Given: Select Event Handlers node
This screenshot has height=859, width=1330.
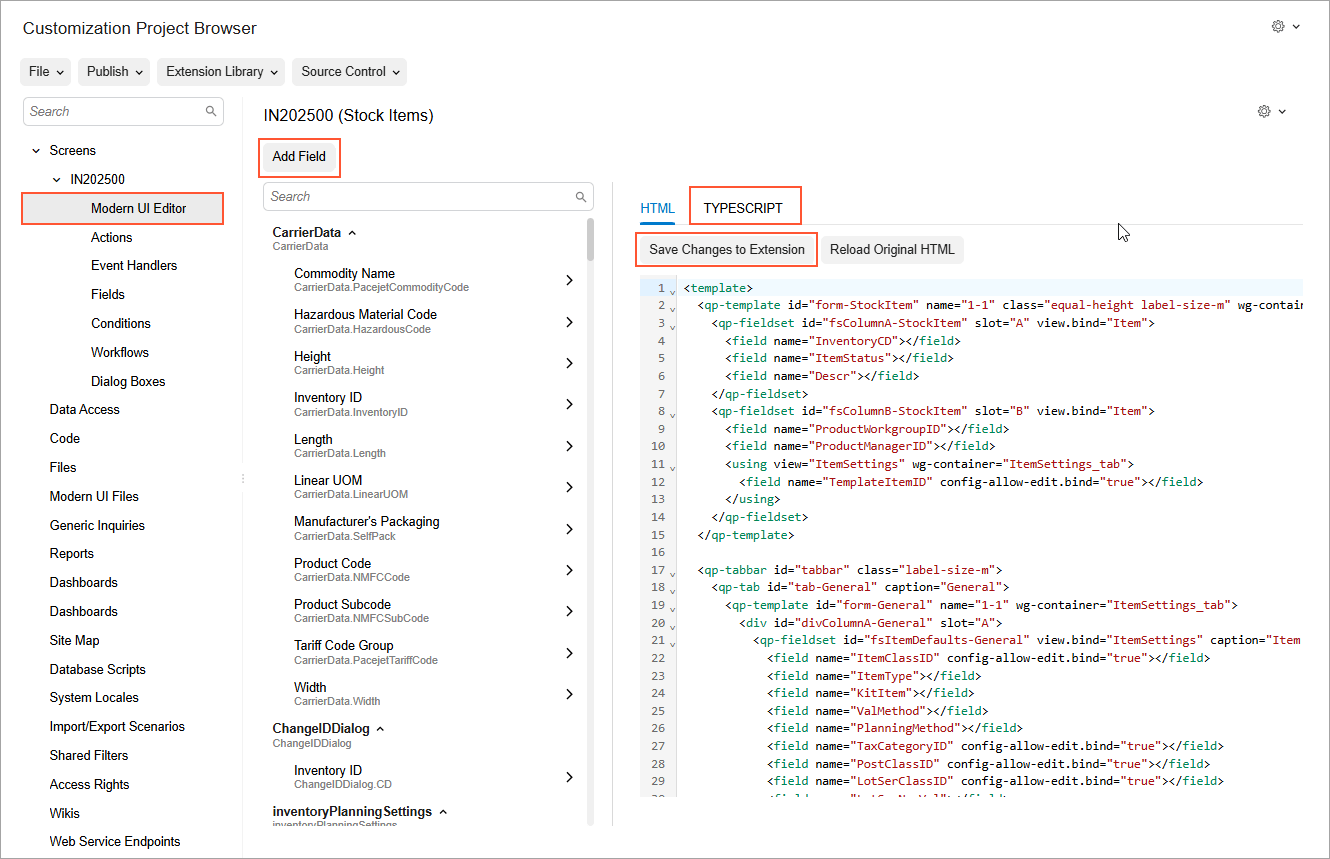Looking at the screenshot, I should point(134,266).
